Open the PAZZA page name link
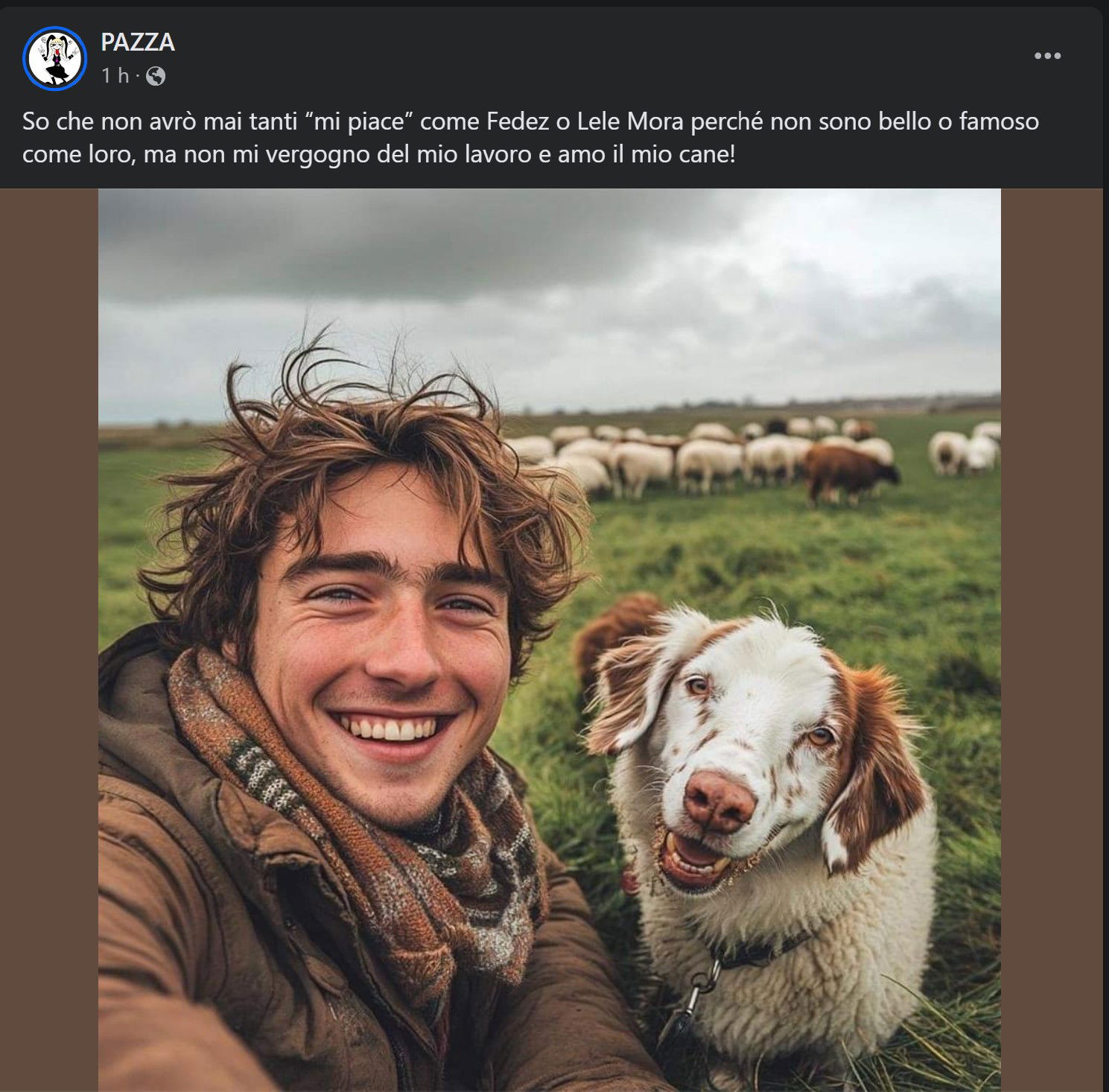This screenshot has width=1109, height=1092. coord(138,42)
